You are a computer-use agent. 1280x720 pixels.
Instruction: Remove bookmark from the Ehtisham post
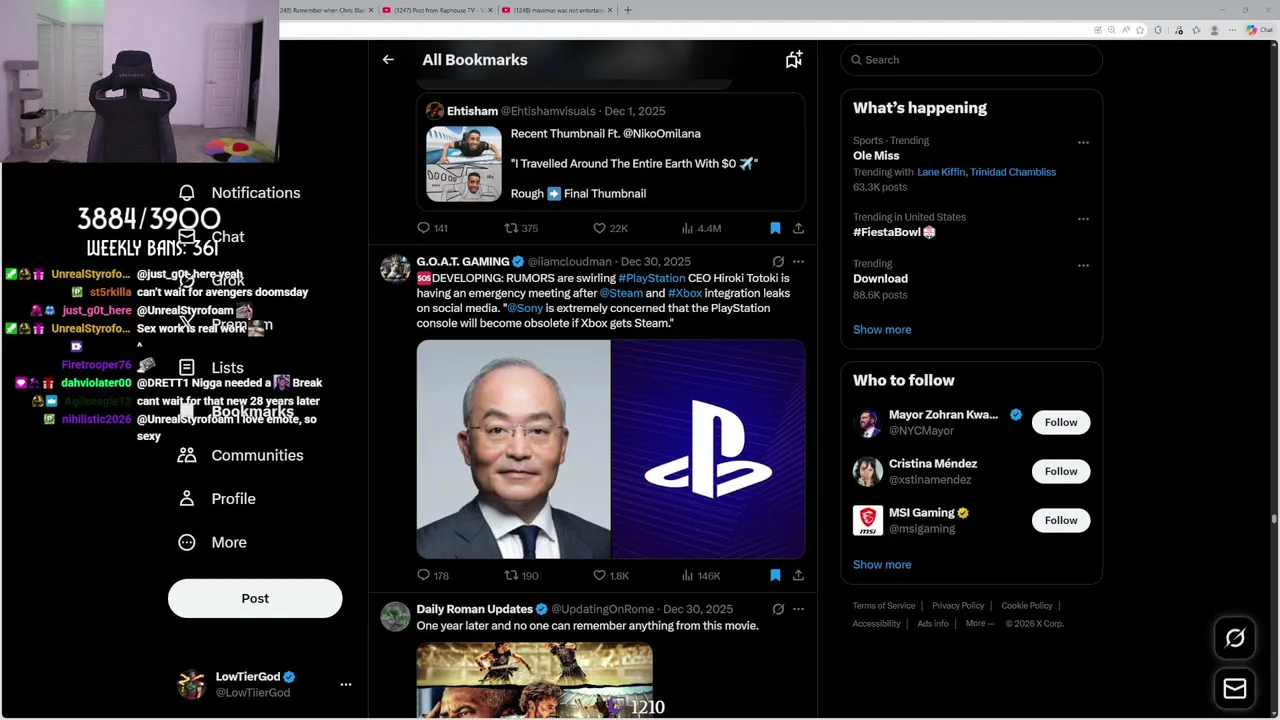click(775, 228)
